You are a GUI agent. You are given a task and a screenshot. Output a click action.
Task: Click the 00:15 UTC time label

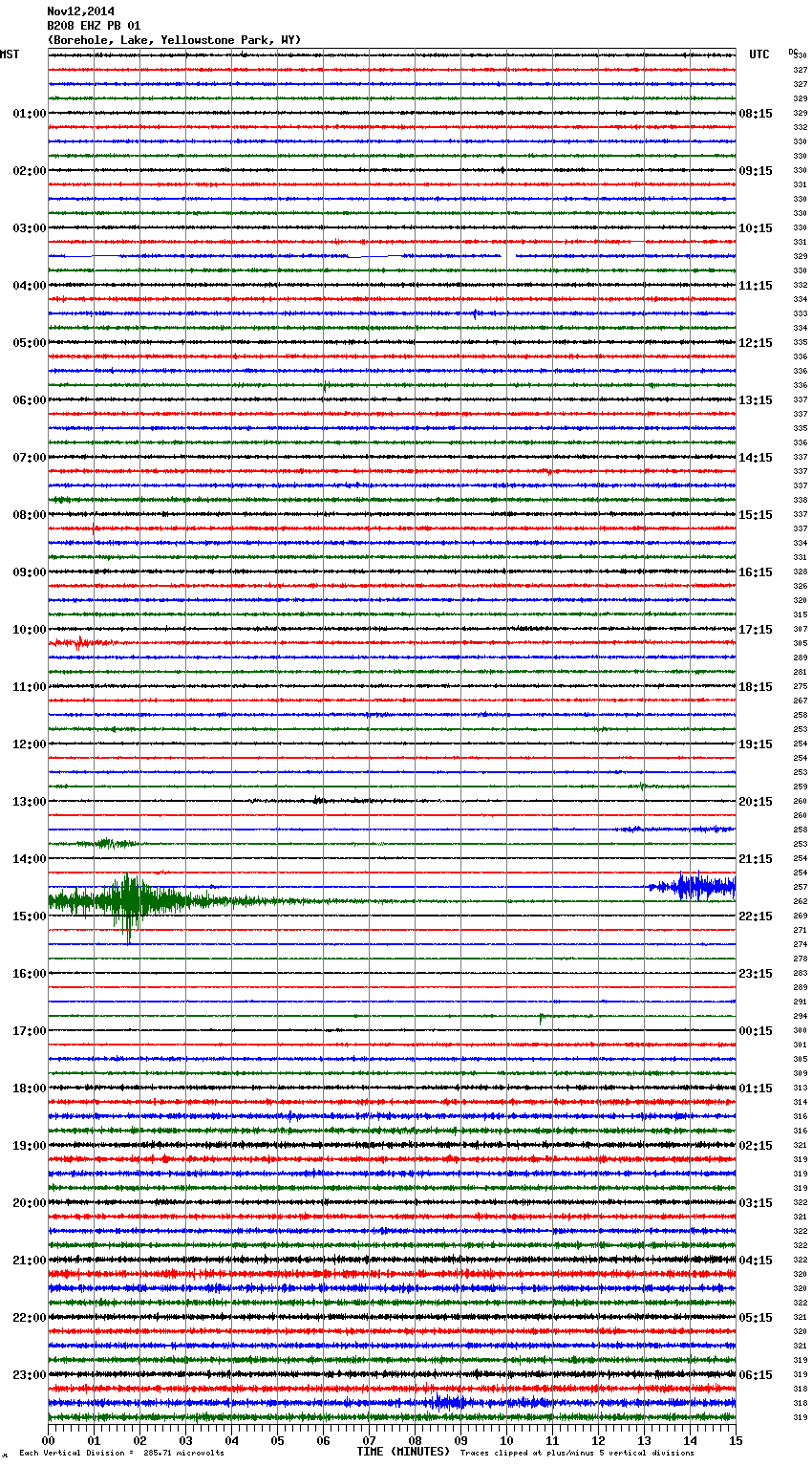tap(756, 1031)
